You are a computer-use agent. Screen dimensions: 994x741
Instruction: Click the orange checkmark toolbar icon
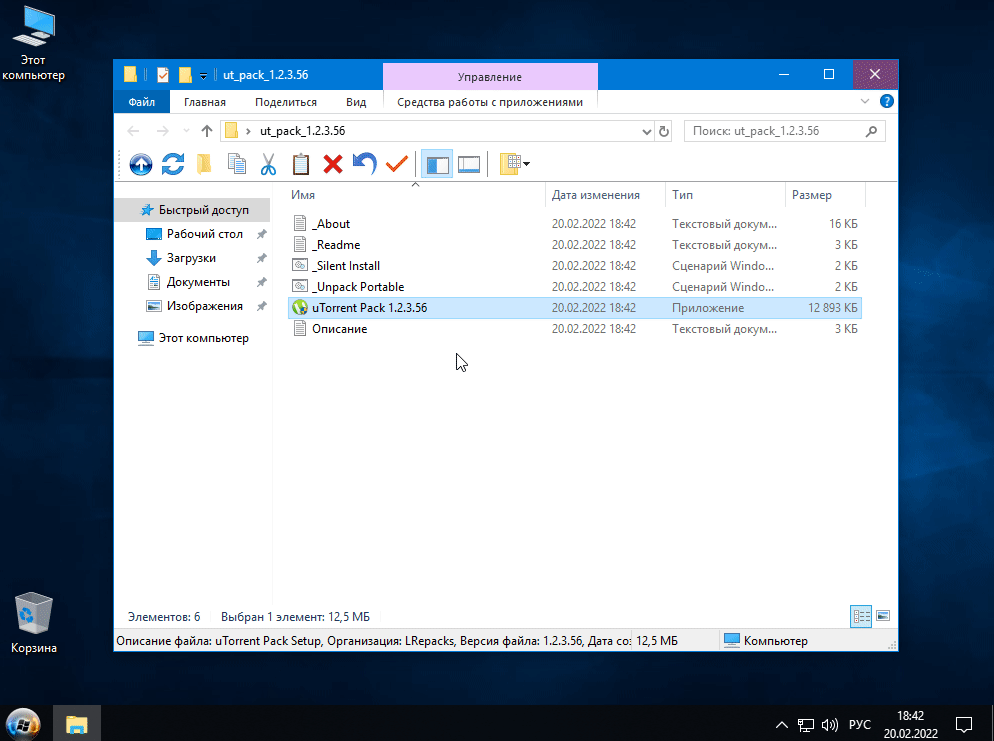coord(397,164)
